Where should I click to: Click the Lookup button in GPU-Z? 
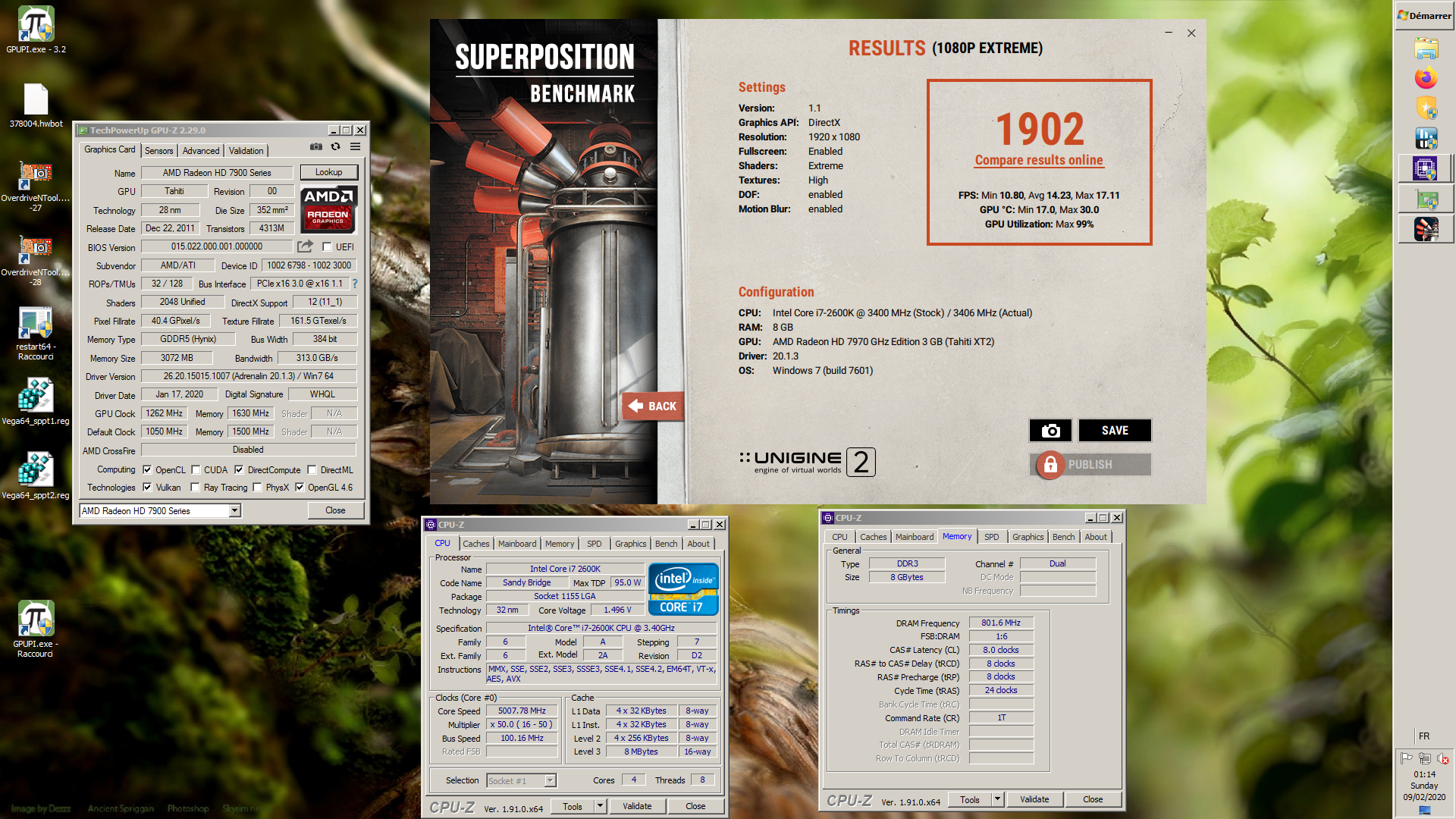[x=328, y=172]
